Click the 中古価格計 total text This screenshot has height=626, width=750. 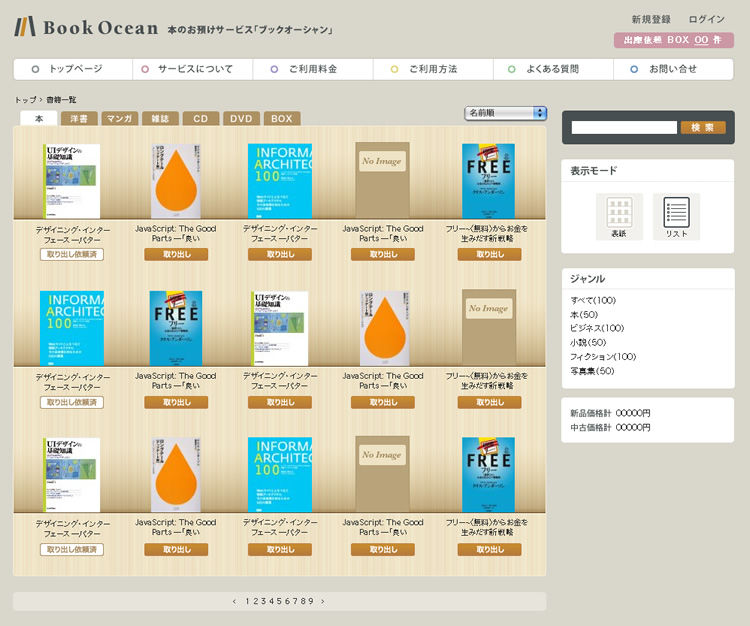click(610, 428)
